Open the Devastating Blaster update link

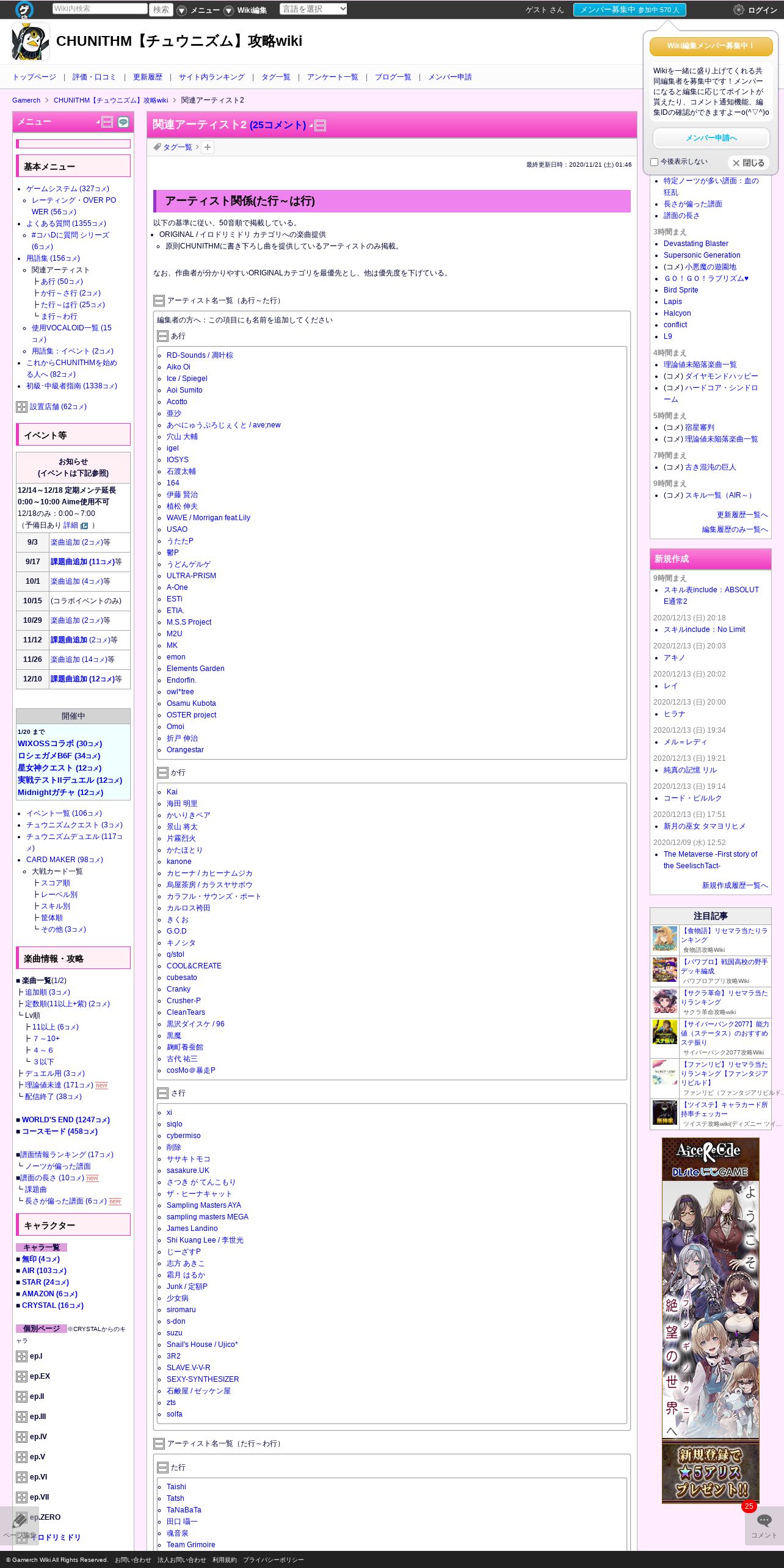click(696, 244)
